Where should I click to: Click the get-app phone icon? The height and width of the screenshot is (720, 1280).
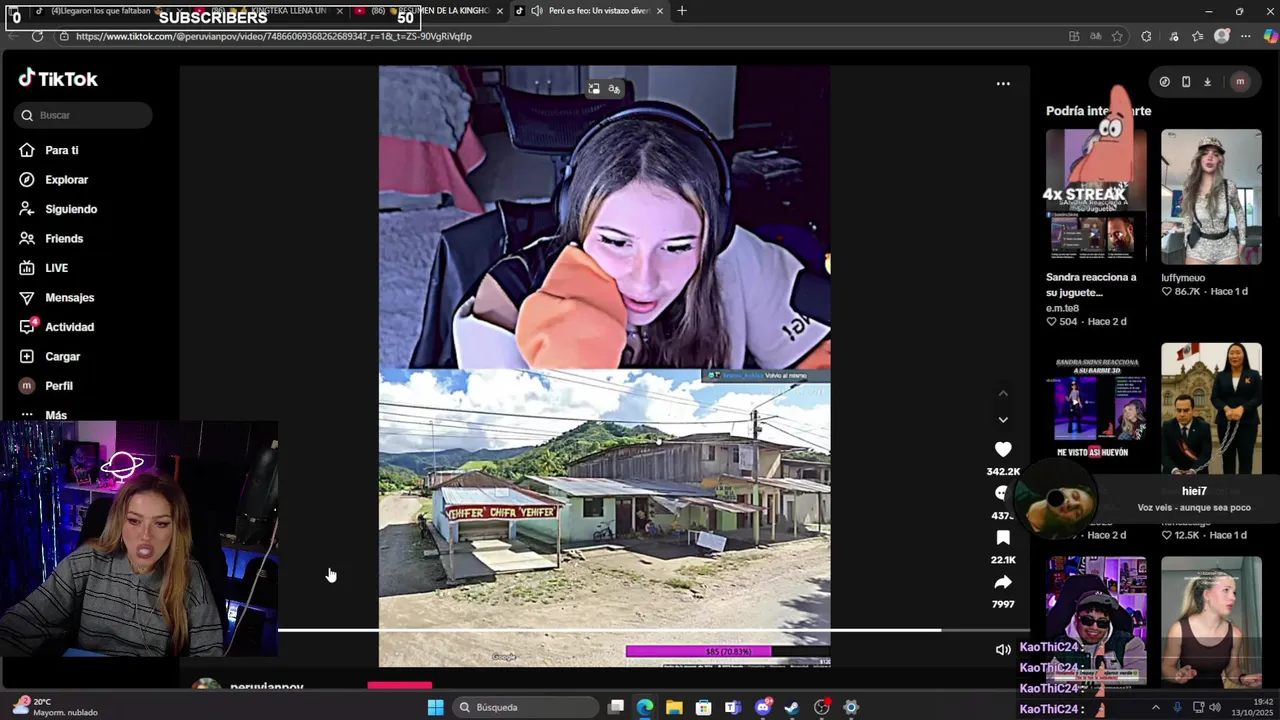tap(1186, 82)
